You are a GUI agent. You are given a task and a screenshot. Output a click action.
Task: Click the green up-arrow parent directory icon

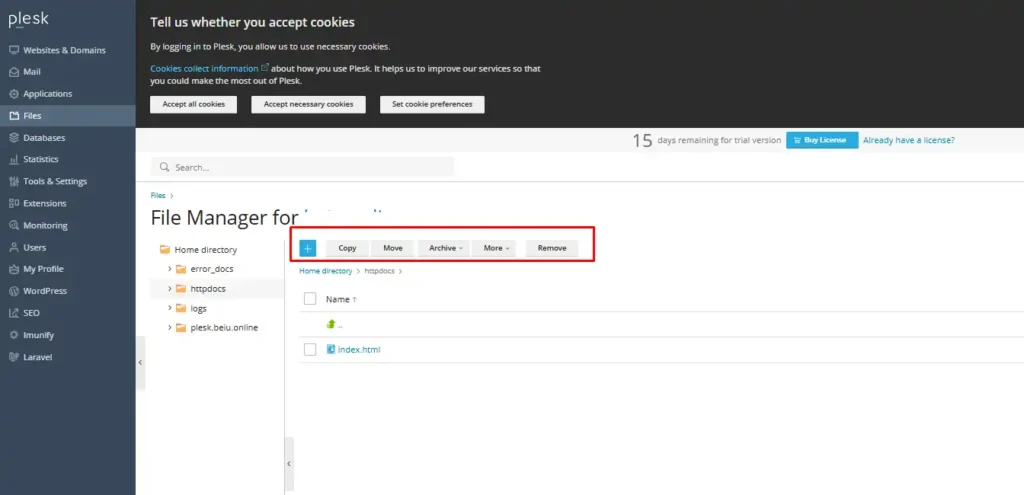click(330, 324)
